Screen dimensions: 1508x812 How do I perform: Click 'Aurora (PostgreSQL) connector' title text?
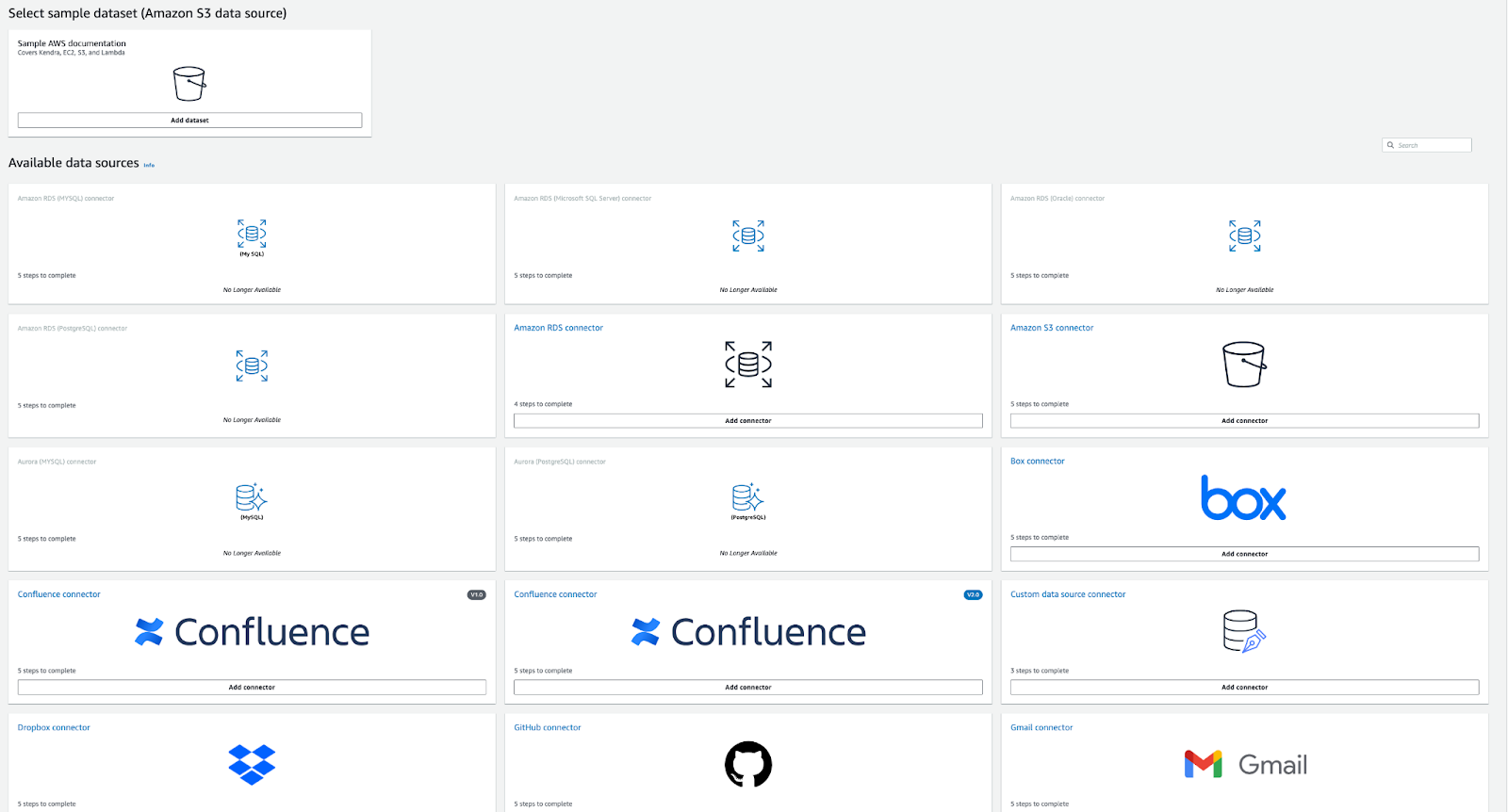pyautogui.click(x=560, y=462)
